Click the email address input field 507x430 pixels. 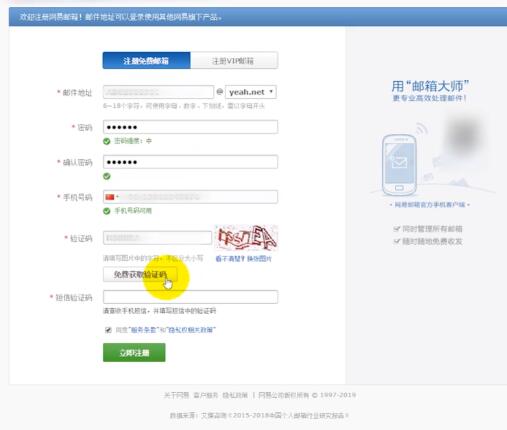(x=158, y=92)
